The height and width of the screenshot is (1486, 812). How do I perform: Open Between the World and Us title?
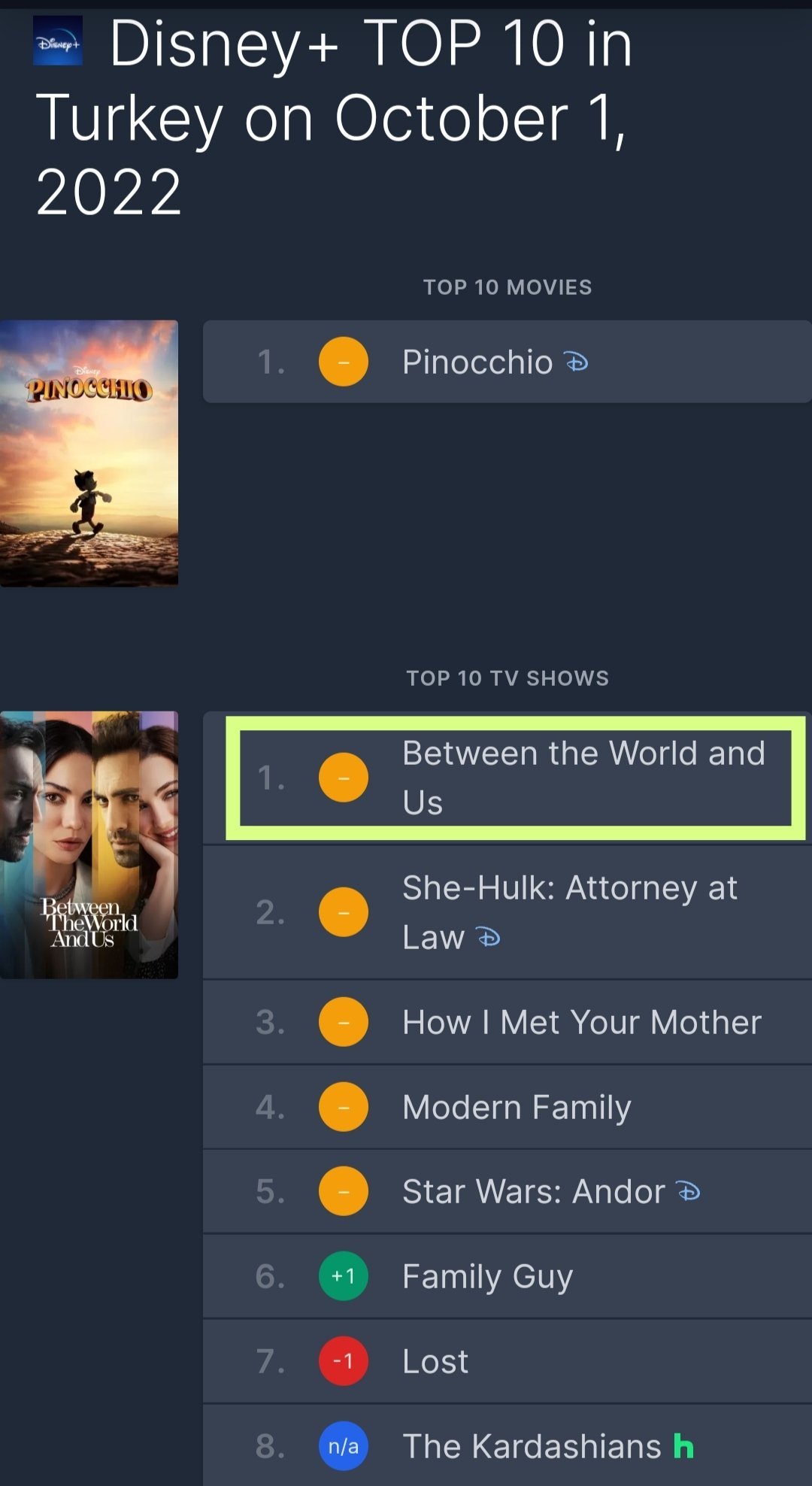[583, 777]
